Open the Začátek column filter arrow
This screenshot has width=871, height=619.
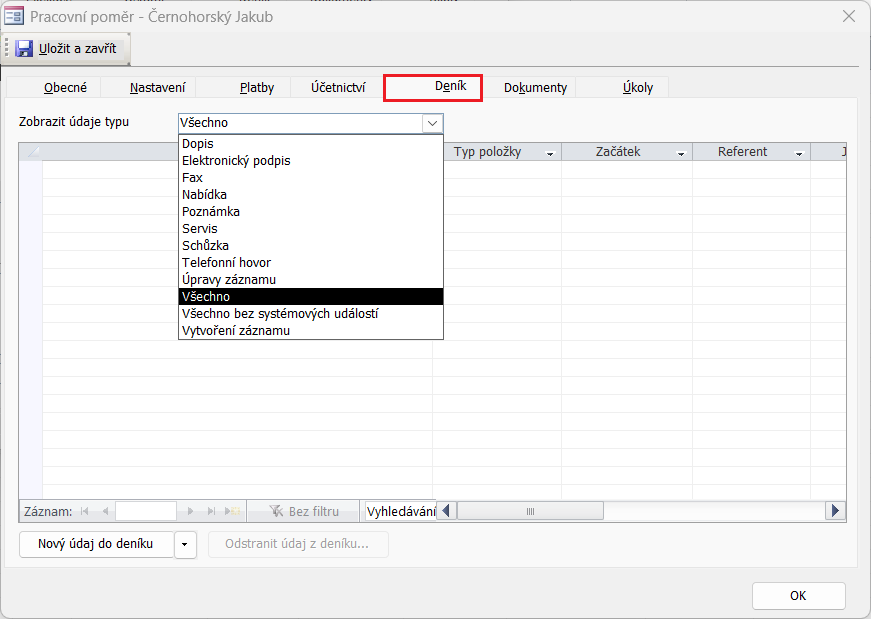(x=680, y=153)
